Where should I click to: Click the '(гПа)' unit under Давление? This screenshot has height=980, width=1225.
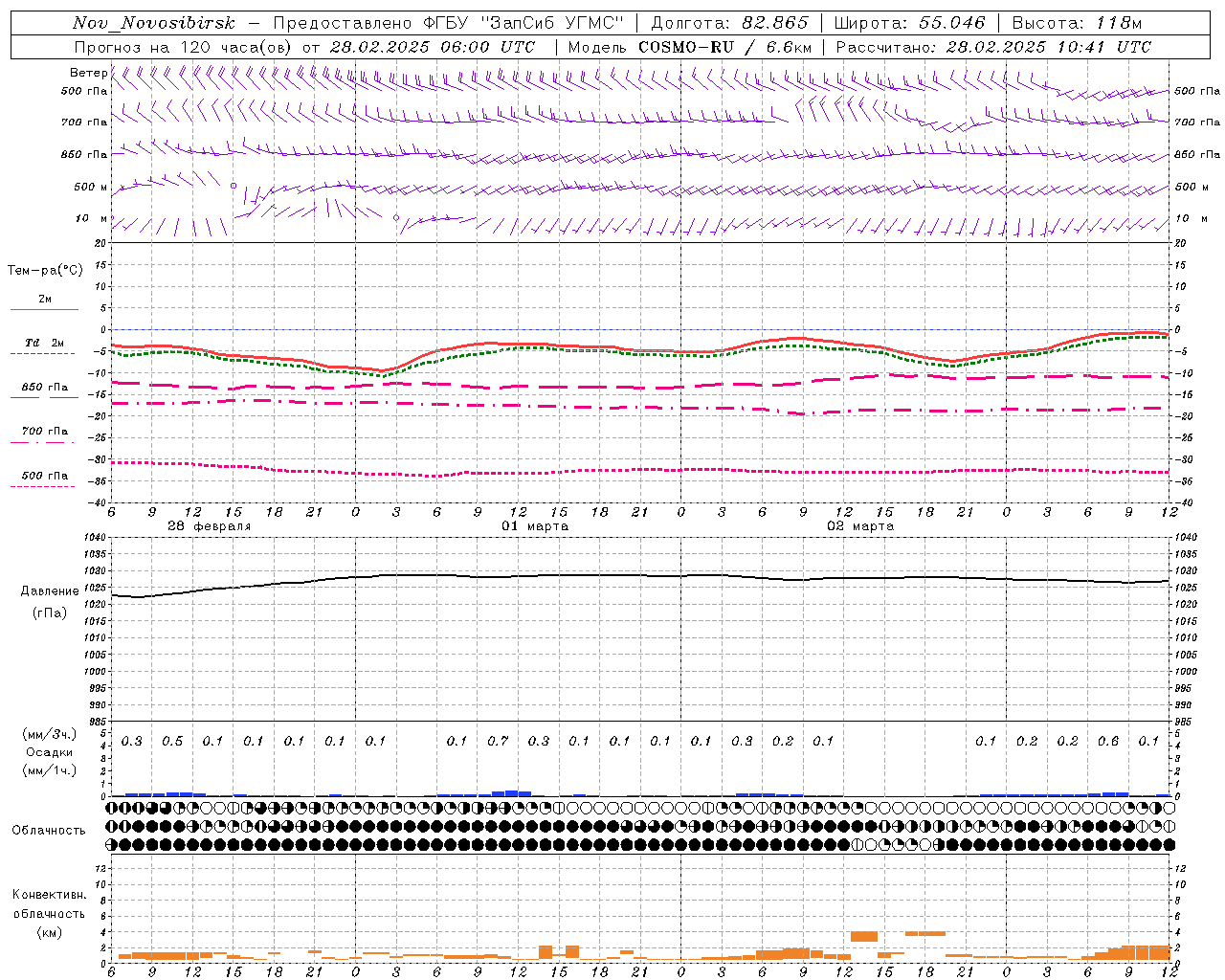click(50, 612)
